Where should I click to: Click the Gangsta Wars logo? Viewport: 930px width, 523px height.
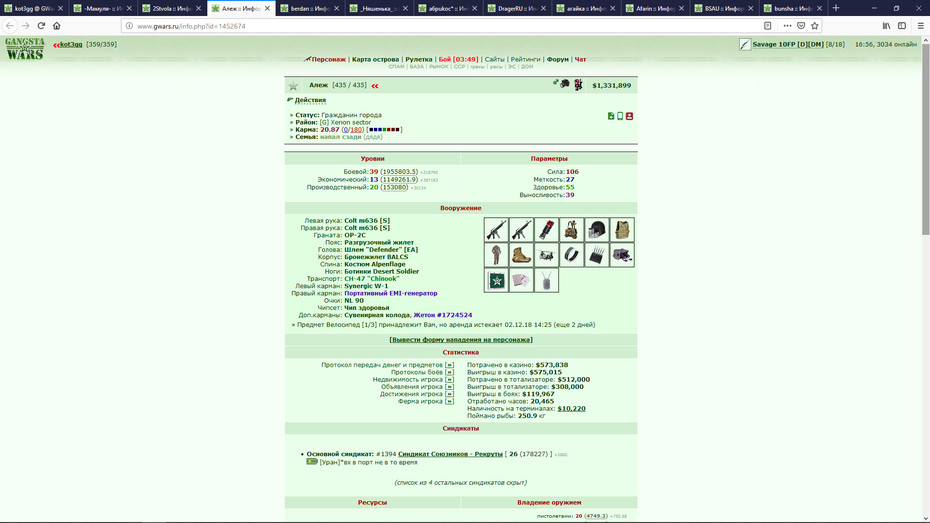pyautogui.click(x=25, y=49)
